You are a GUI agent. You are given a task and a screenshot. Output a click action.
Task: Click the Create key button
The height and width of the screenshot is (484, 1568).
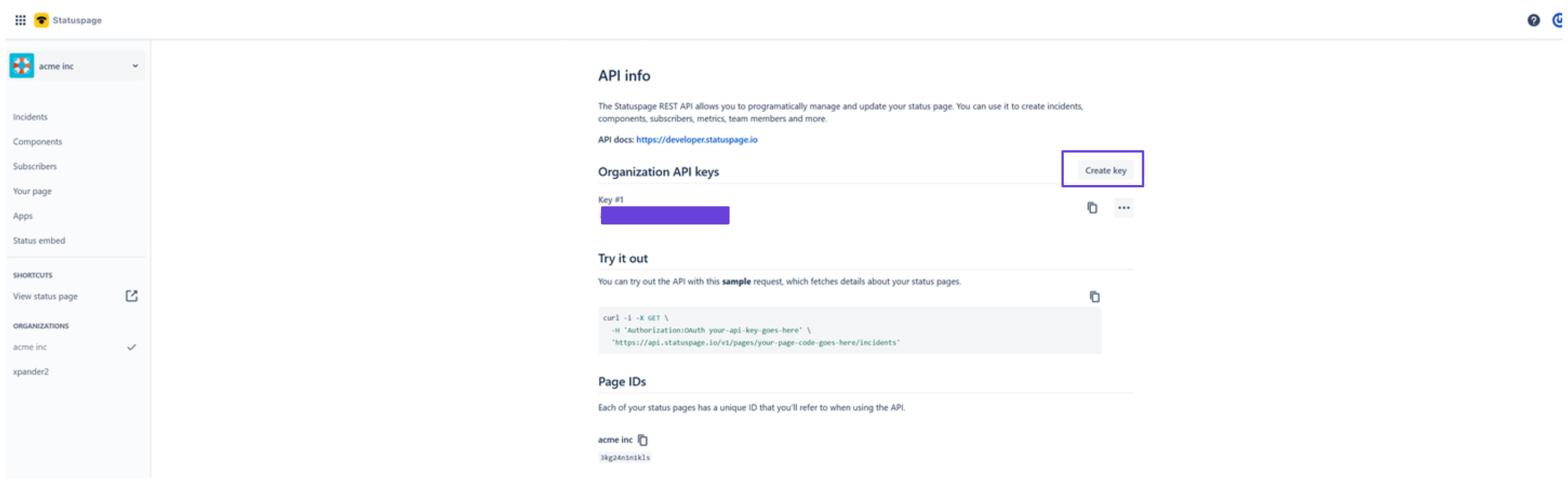tap(1105, 170)
